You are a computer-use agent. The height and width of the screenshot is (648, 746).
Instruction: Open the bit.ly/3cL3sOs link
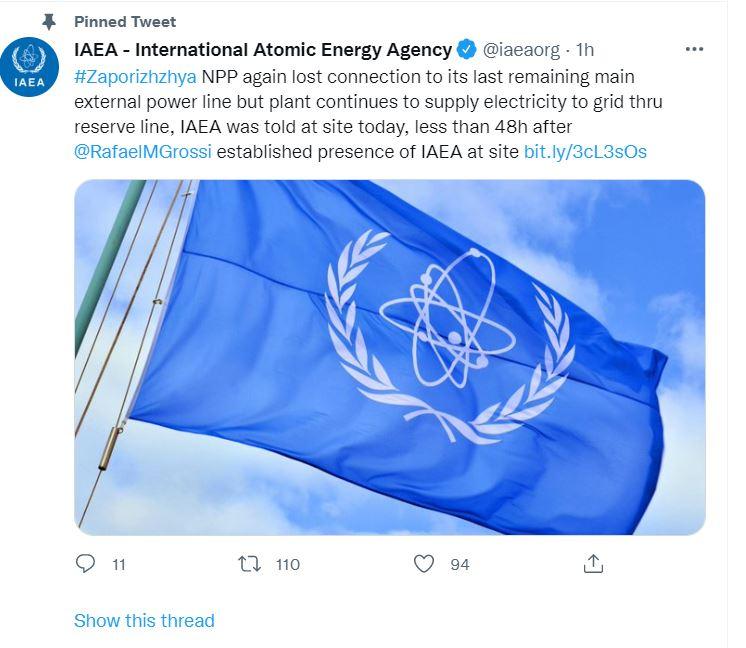click(x=585, y=152)
